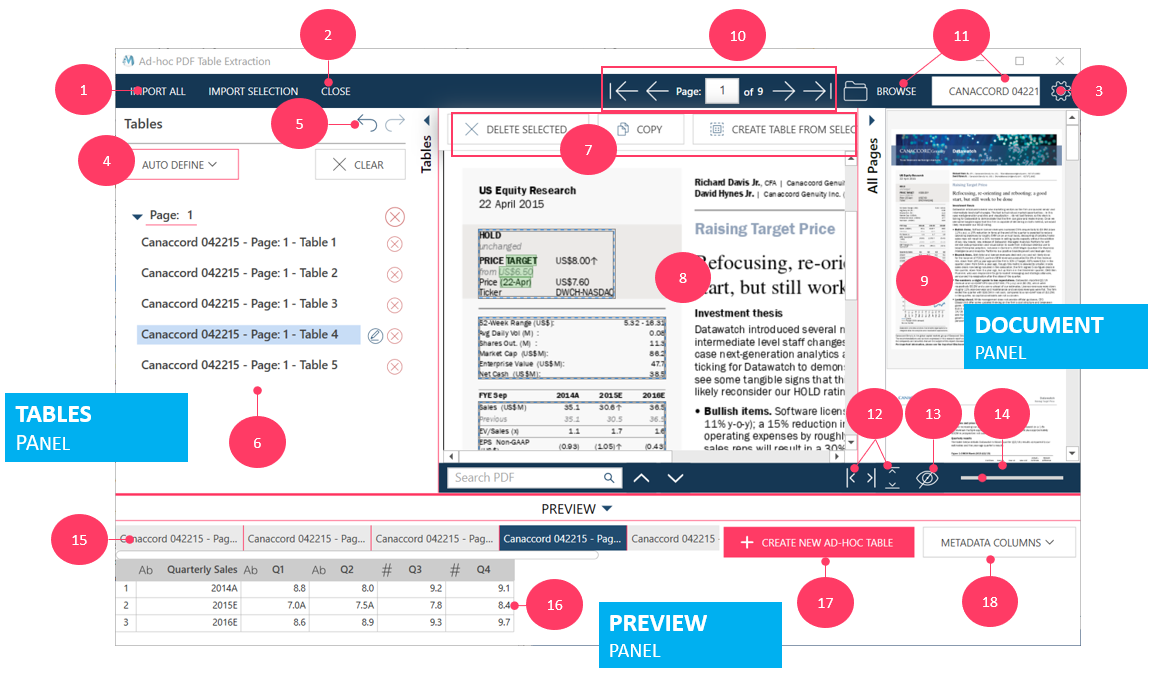Click the thumbnail scrollbar down arrow

tap(1072, 454)
